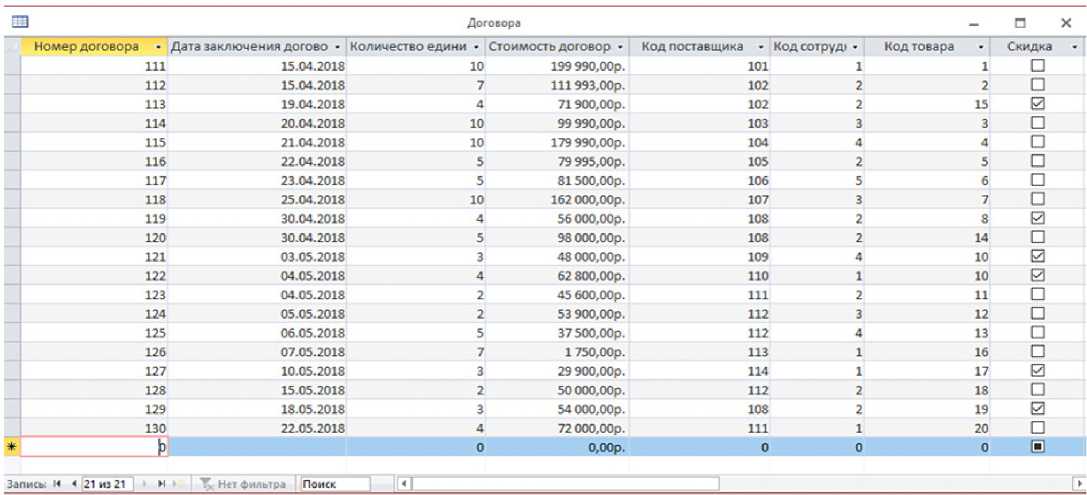Click the Договора window title
The height and width of the screenshot is (495, 1087).
(494, 23)
